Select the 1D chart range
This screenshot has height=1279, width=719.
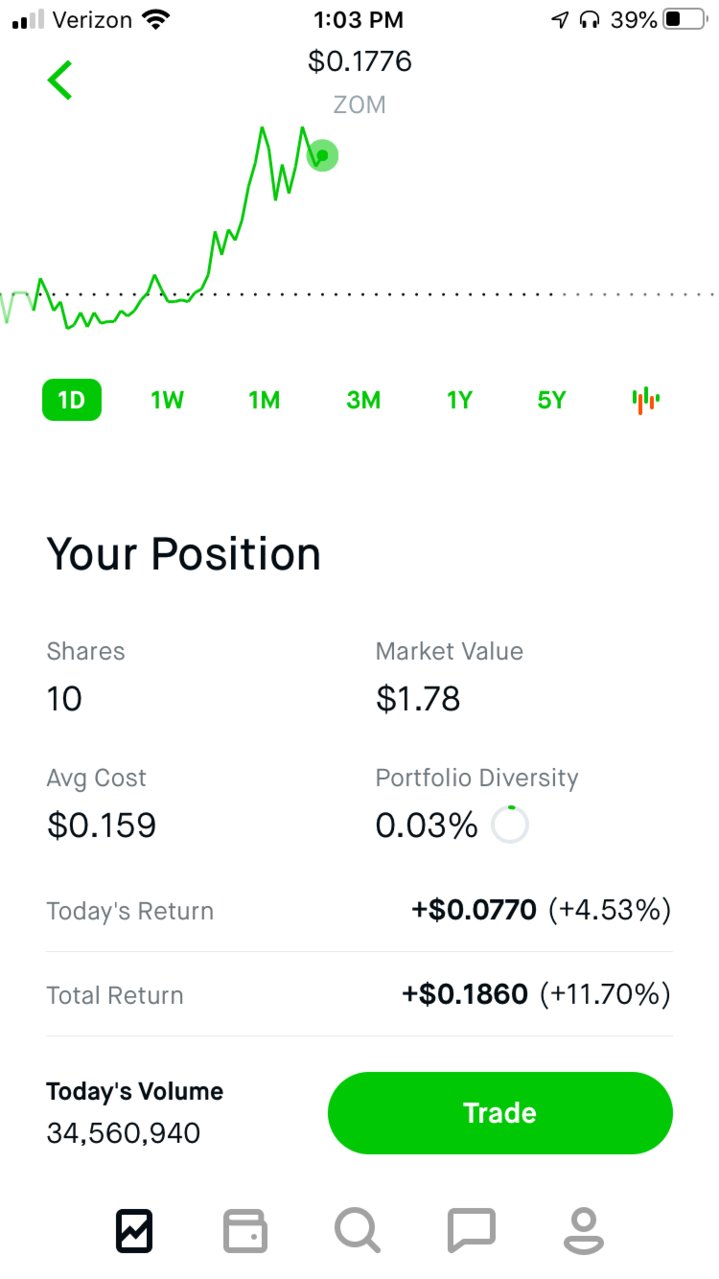tap(71, 400)
